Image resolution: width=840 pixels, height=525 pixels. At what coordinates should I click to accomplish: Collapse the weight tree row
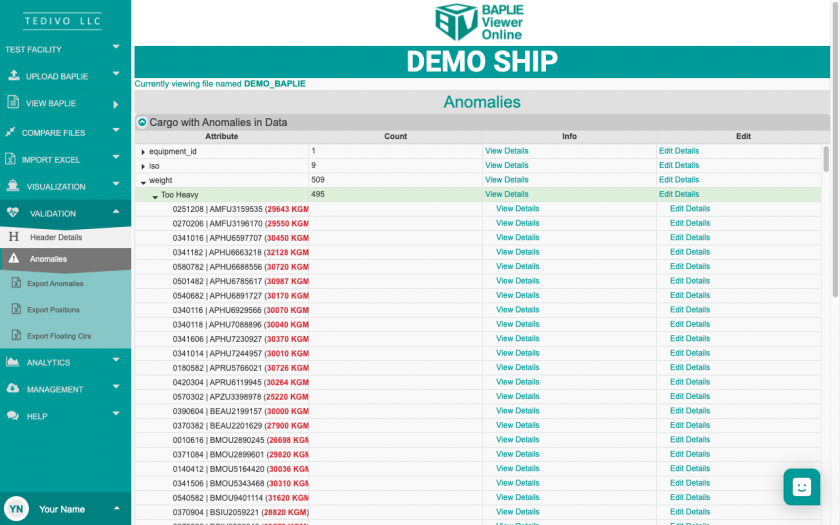tap(143, 182)
